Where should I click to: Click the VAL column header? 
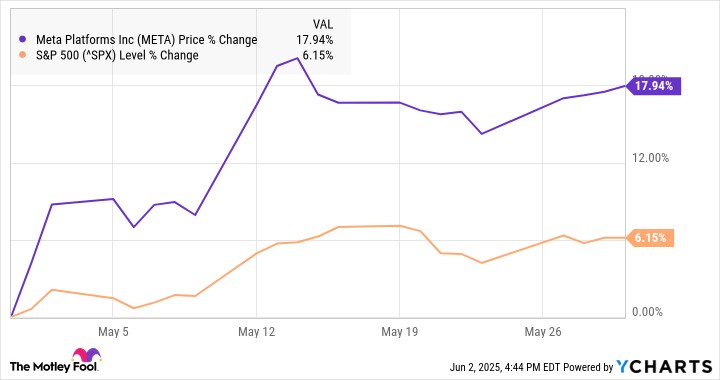pos(323,24)
